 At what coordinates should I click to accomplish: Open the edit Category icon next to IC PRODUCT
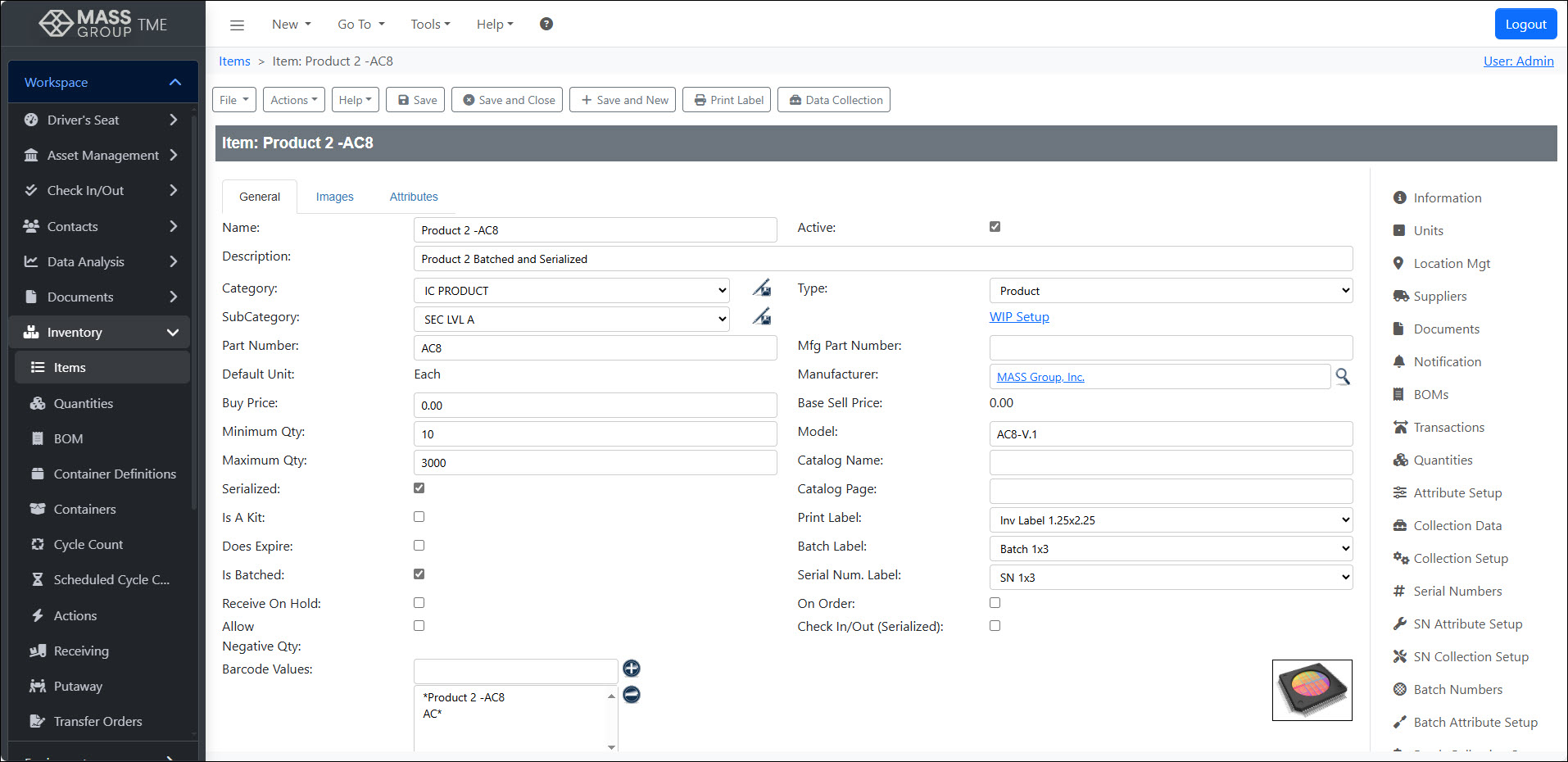[761, 288]
